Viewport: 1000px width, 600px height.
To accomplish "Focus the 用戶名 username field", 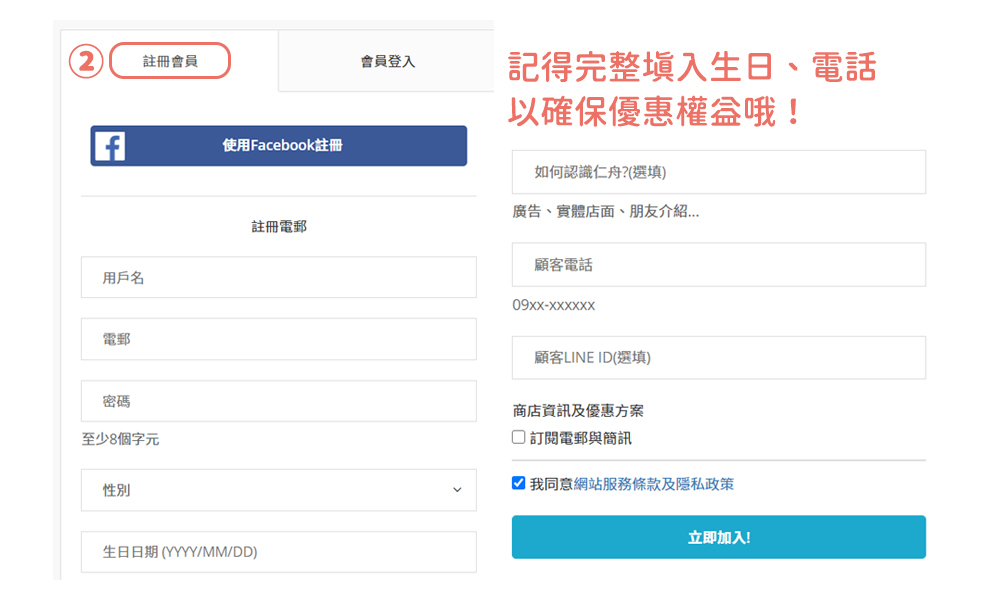I will (x=278, y=278).
